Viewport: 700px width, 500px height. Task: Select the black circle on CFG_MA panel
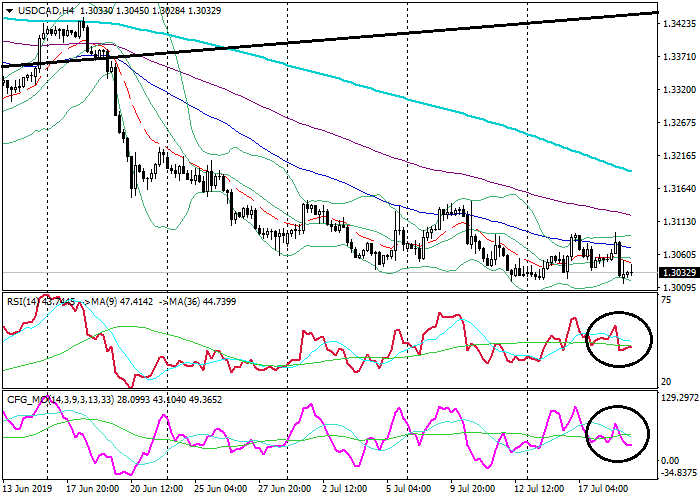(x=618, y=433)
